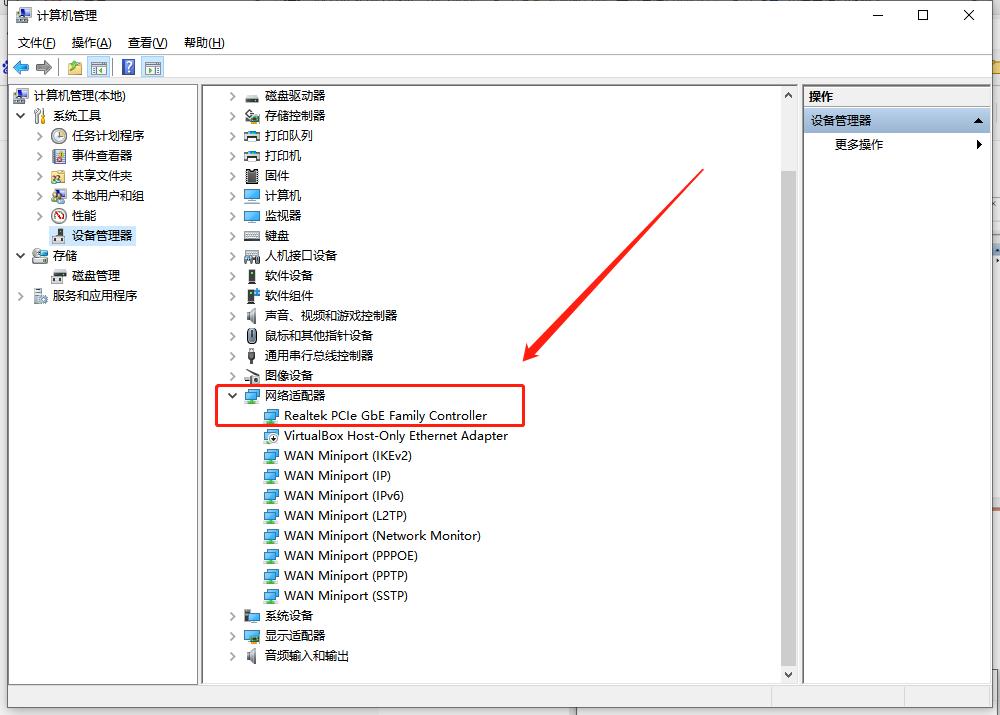
Task: Select 性能 in the left tree
Action: [84, 216]
